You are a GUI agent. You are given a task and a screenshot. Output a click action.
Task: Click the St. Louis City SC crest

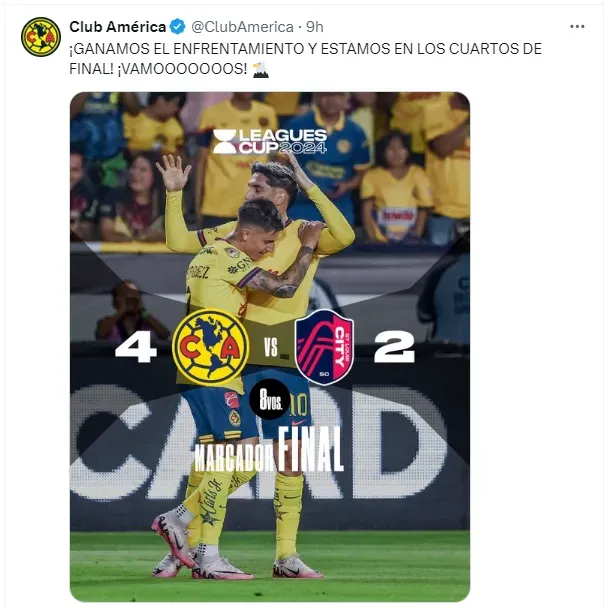[x=324, y=347]
